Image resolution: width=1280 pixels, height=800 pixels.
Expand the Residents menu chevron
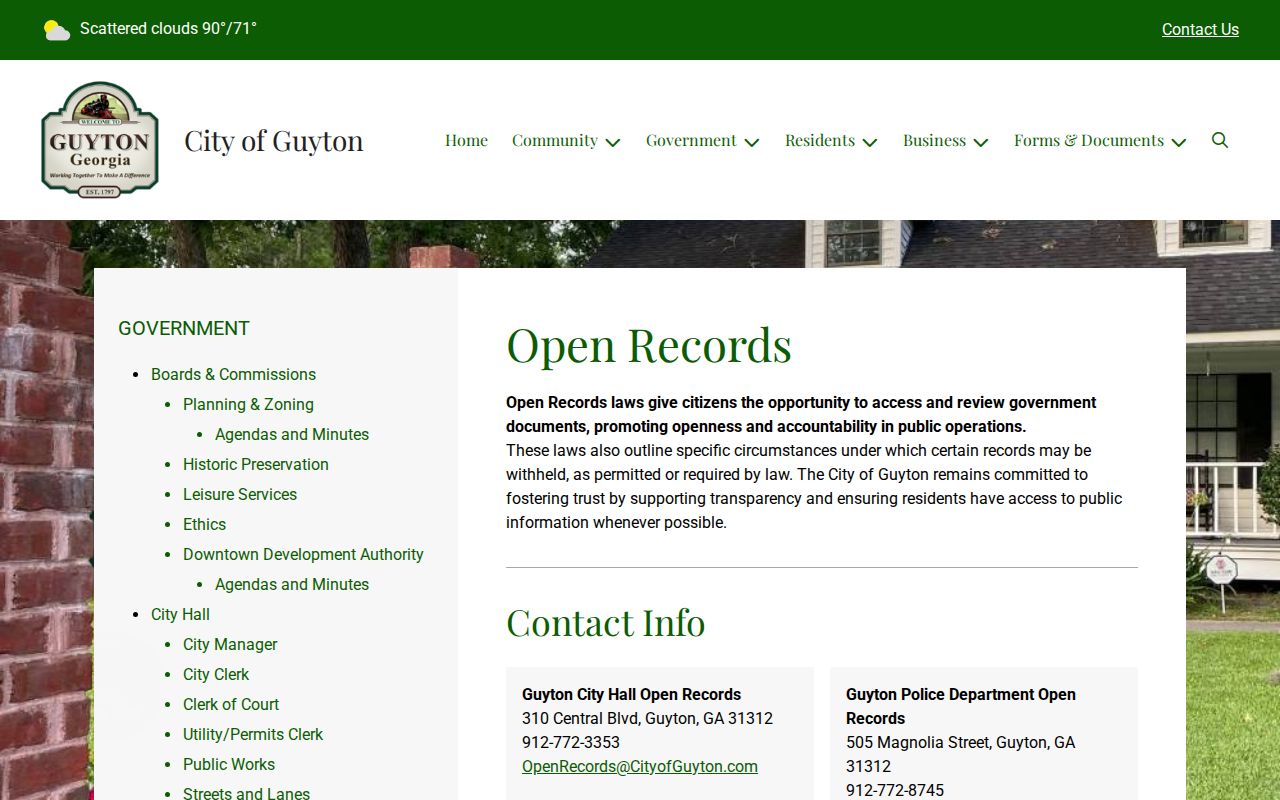[x=870, y=142]
